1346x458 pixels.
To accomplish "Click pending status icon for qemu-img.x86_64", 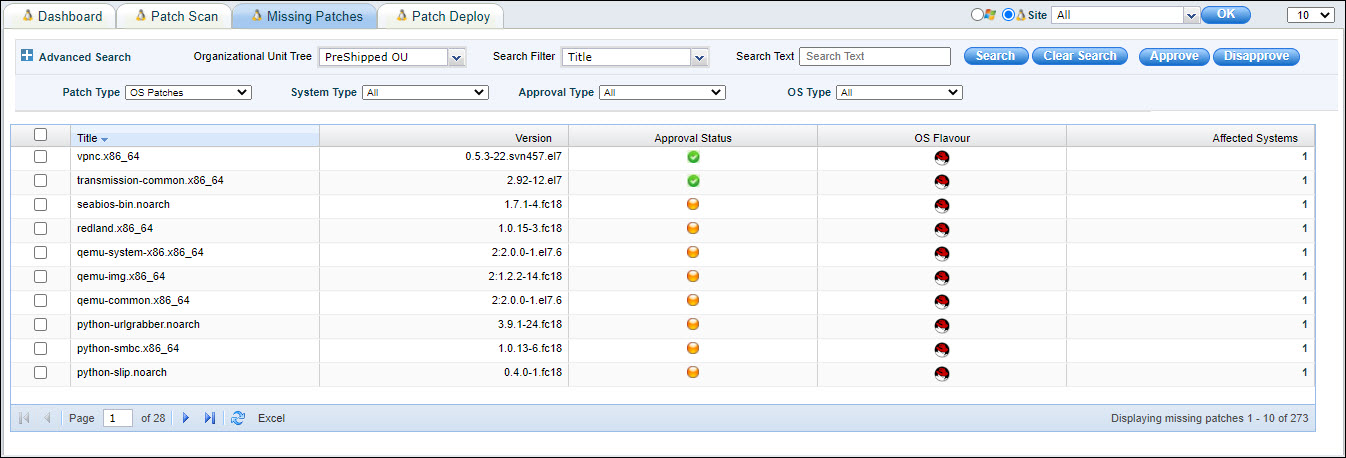I will 693,276.
